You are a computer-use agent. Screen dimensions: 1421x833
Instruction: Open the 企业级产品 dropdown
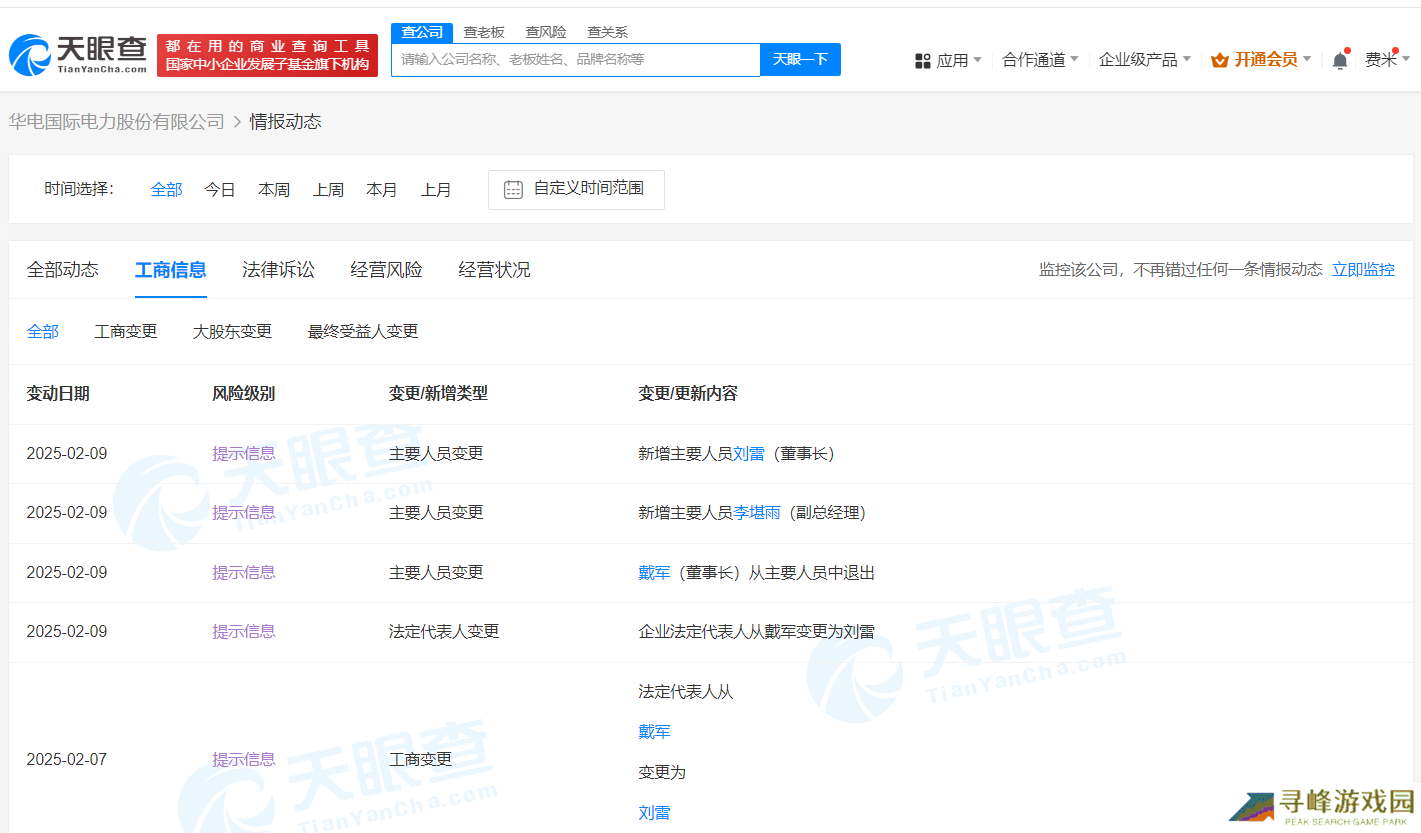(1144, 60)
